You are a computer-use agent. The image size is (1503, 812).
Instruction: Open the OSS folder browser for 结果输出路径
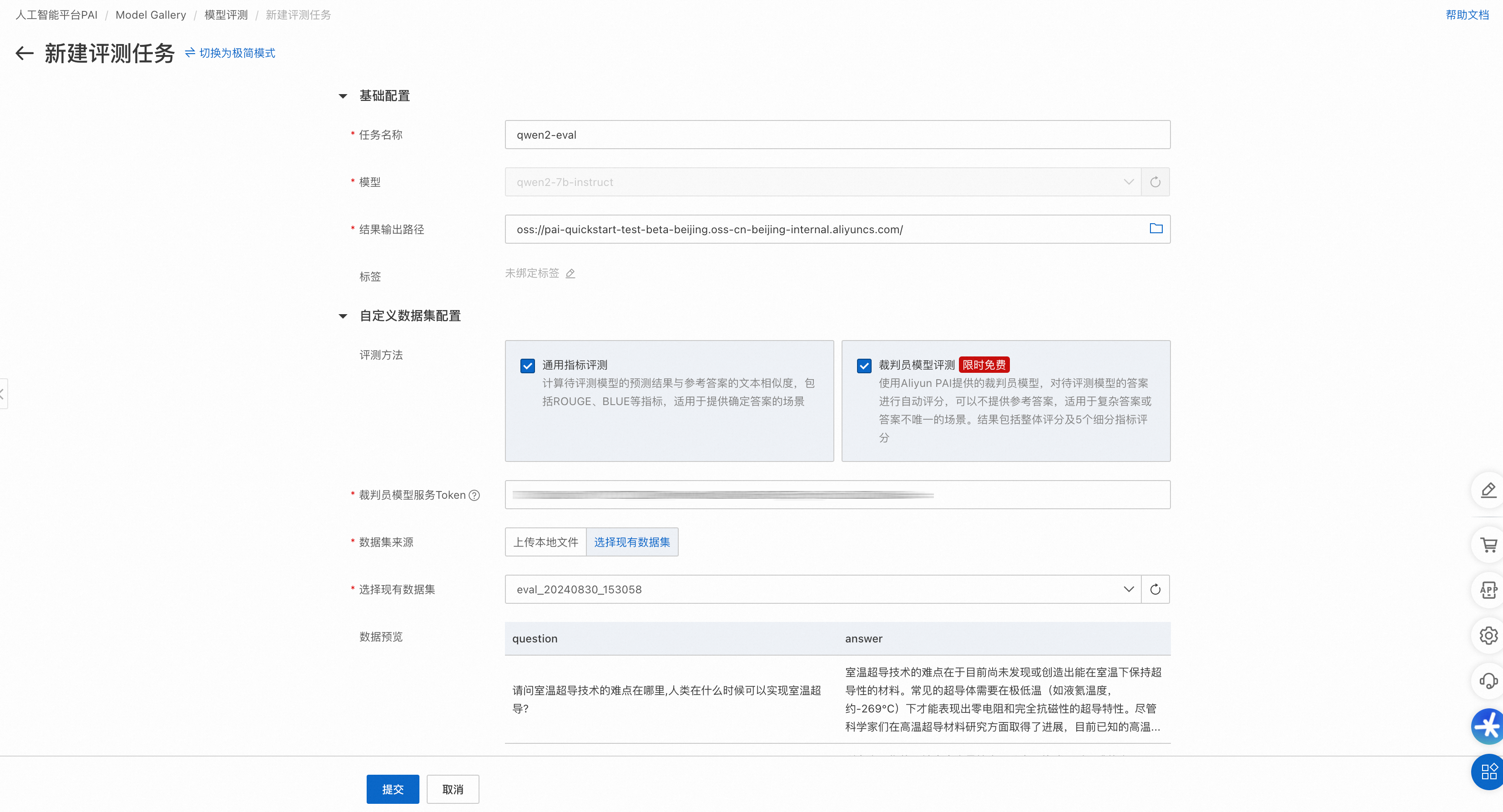point(1156,229)
